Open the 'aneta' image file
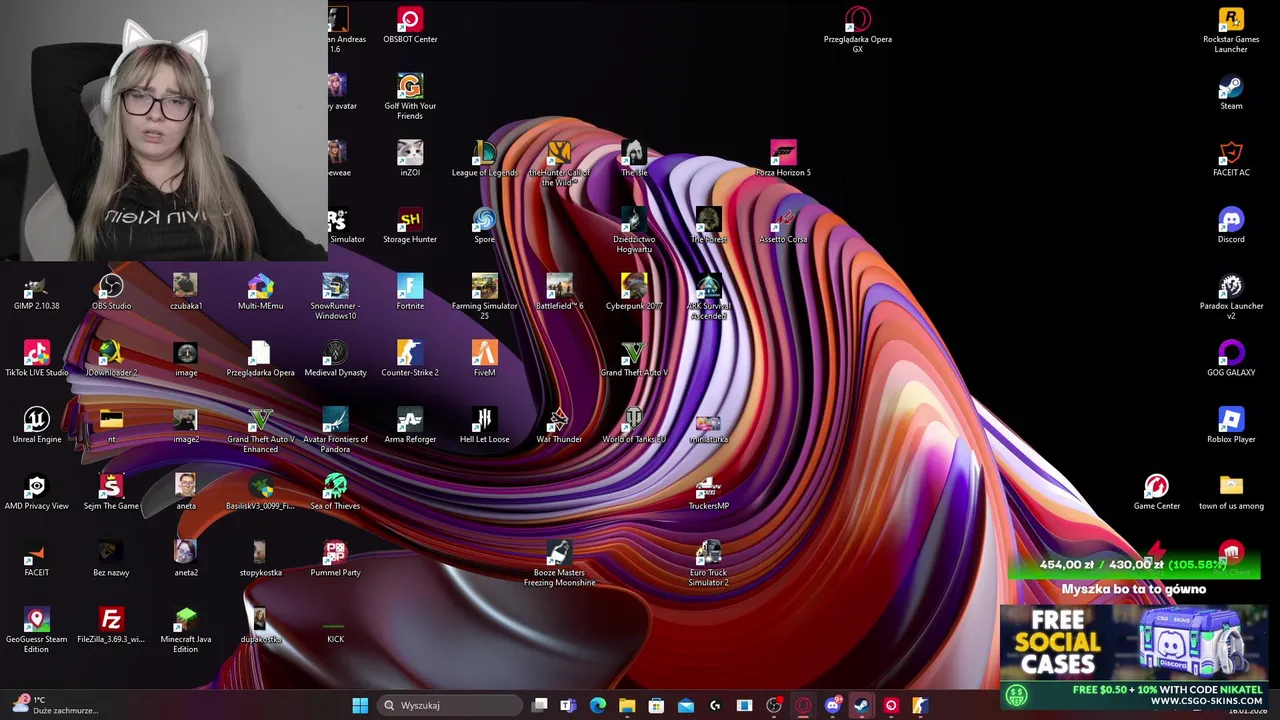Viewport: 1280px width, 720px height. (186, 493)
